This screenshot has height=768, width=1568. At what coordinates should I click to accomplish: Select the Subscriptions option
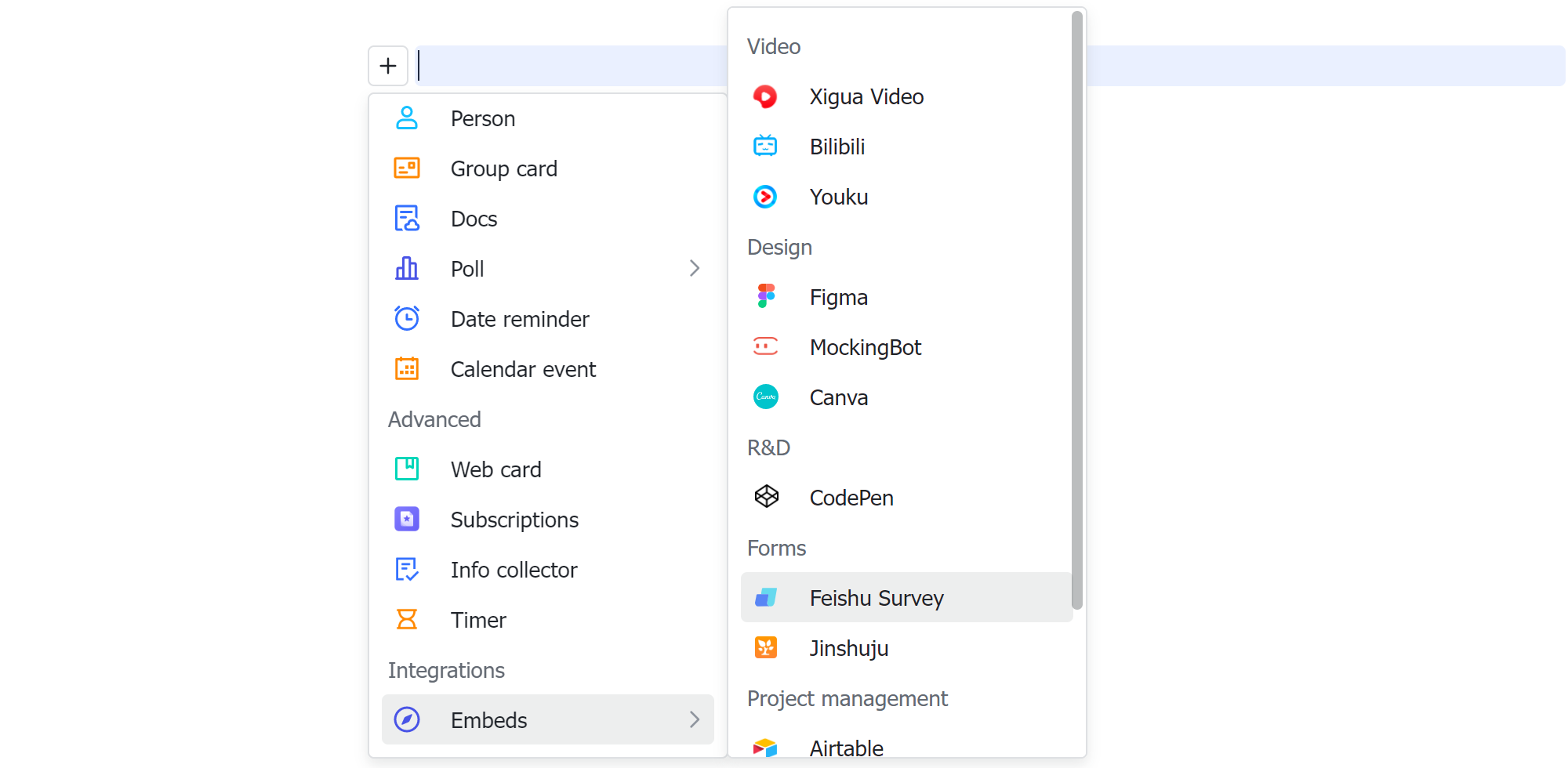514,519
